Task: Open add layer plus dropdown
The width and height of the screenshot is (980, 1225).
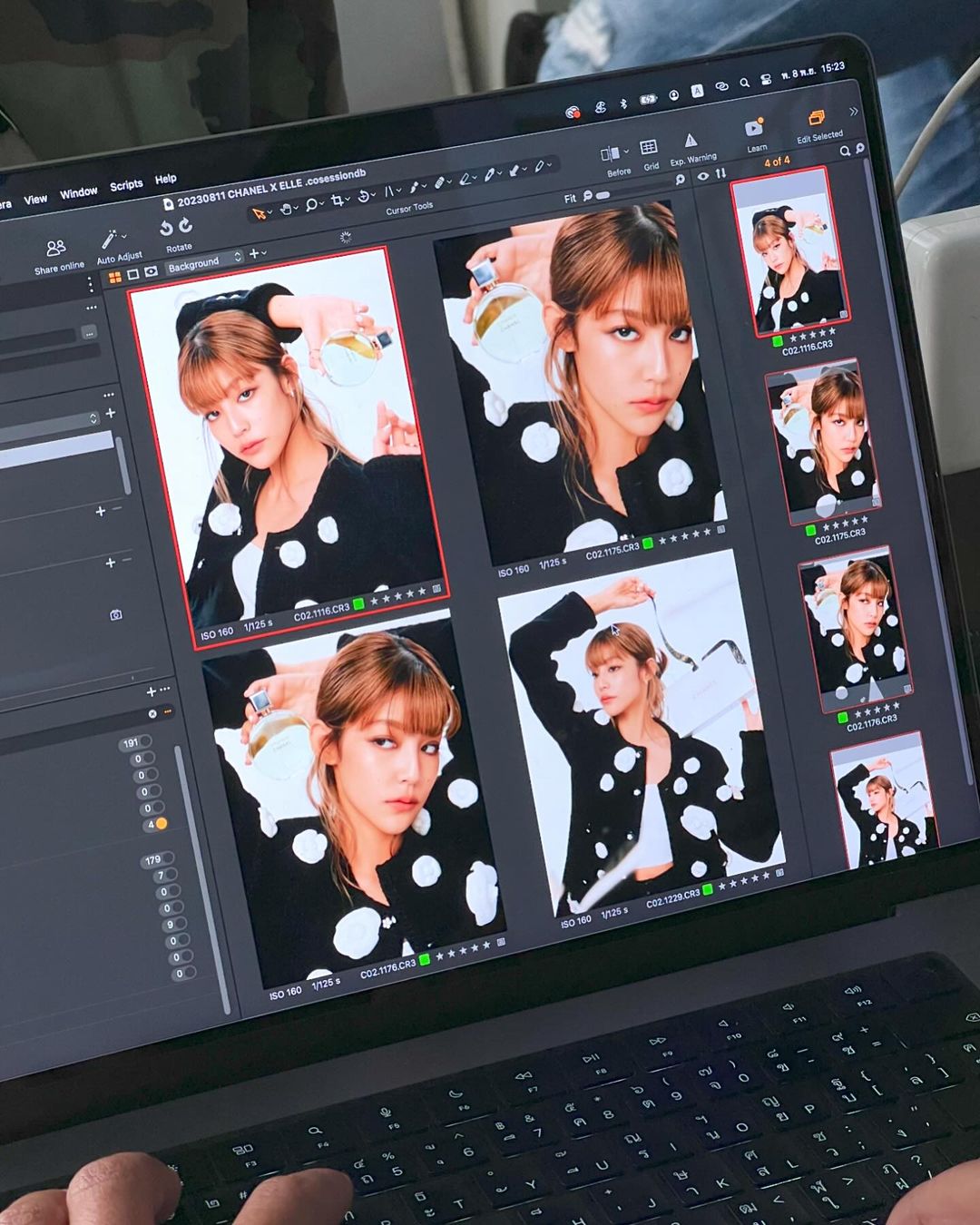Action: coord(257,253)
